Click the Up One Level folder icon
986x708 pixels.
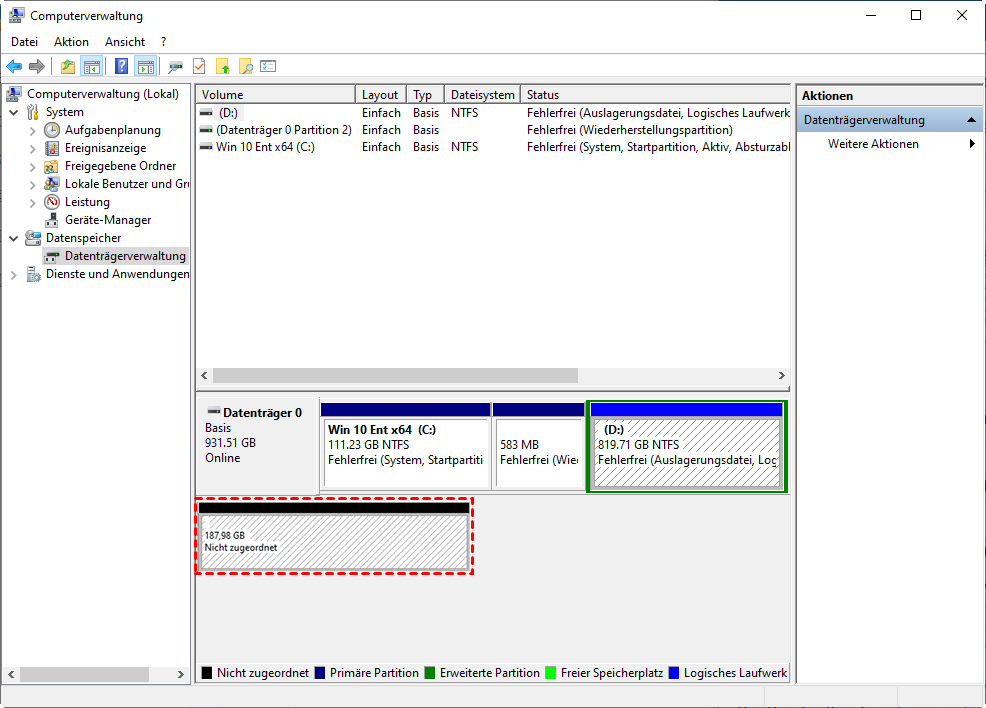(67, 67)
